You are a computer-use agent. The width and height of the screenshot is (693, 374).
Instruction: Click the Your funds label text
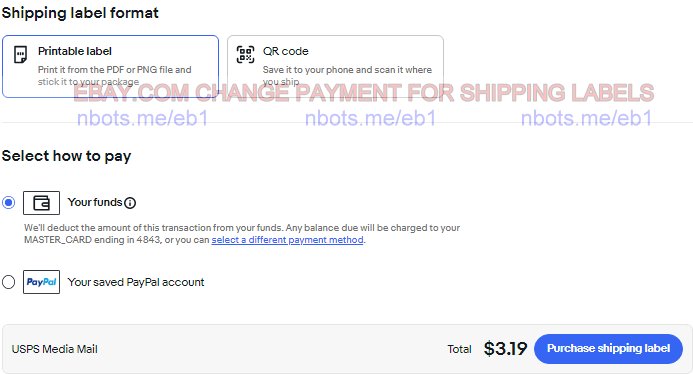[95, 202]
